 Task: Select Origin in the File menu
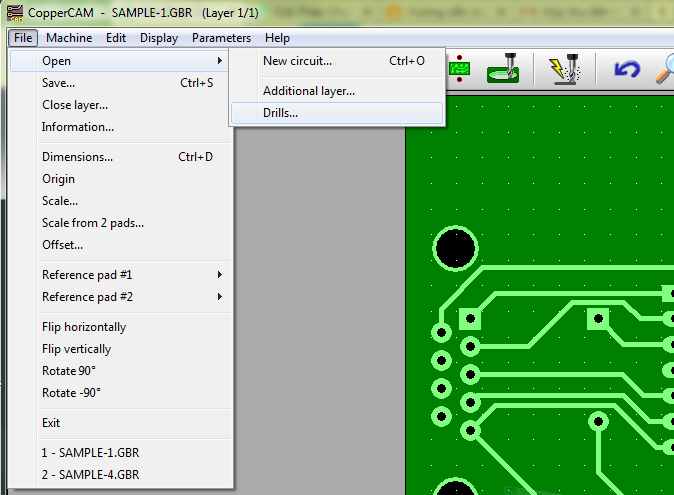tap(120, 179)
